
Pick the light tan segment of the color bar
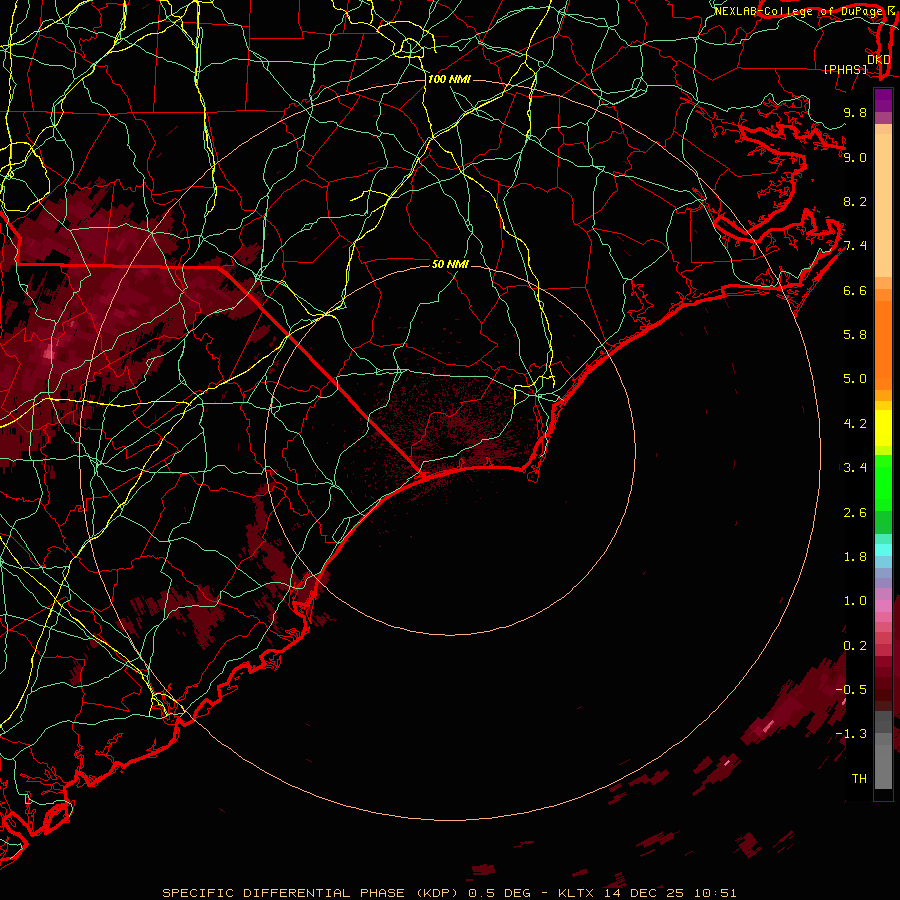883,205
